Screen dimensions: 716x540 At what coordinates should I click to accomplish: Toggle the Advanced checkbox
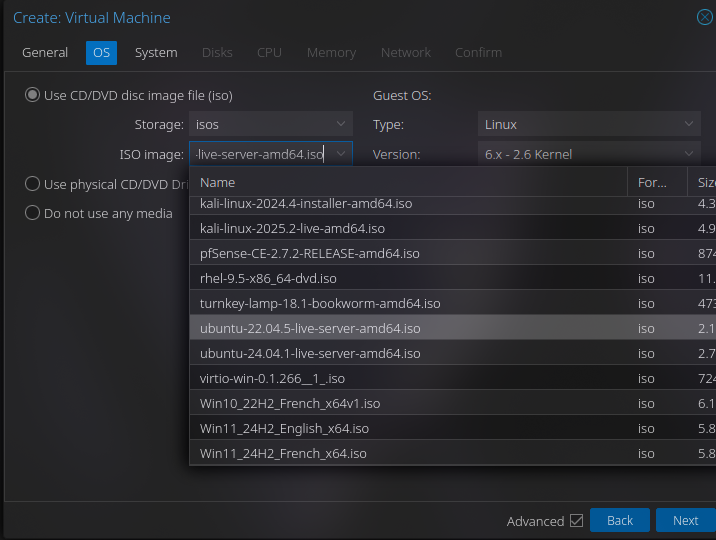coord(576,520)
